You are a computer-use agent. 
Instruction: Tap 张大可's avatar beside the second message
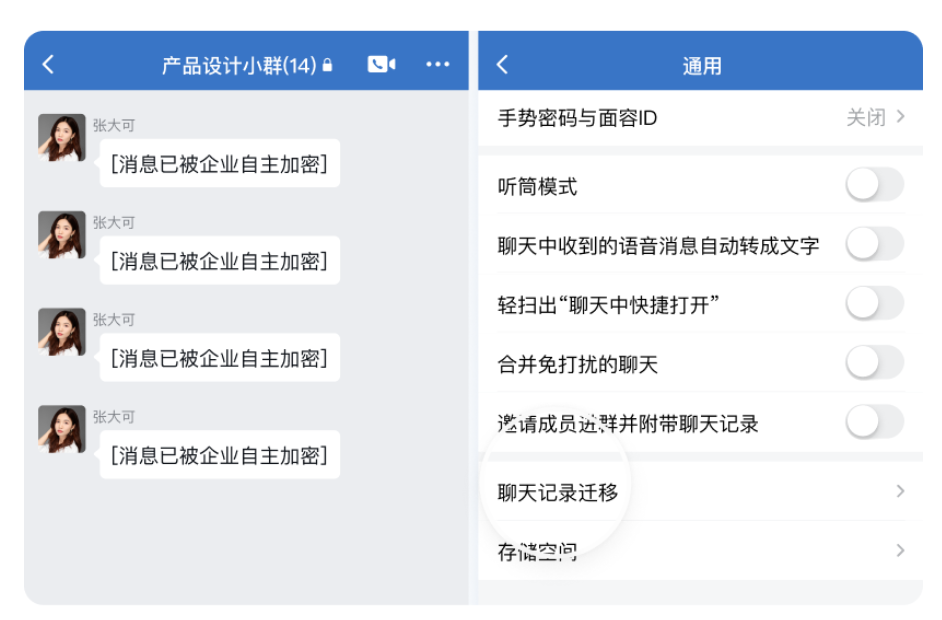tap(61, 234)
